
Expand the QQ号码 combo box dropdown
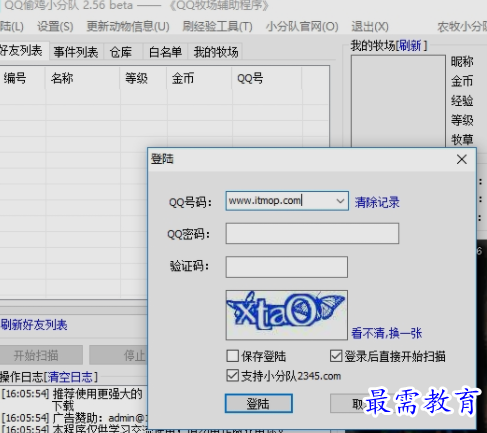pyautogui.click(x=340, y=201)
